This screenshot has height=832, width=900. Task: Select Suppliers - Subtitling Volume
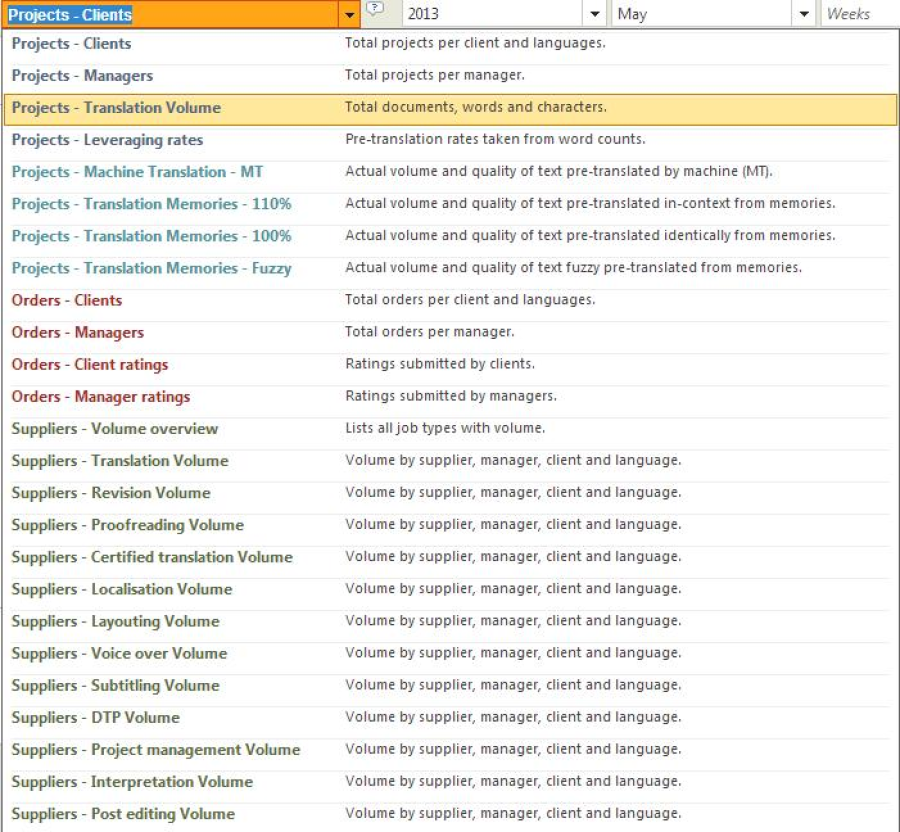(115, 686)
